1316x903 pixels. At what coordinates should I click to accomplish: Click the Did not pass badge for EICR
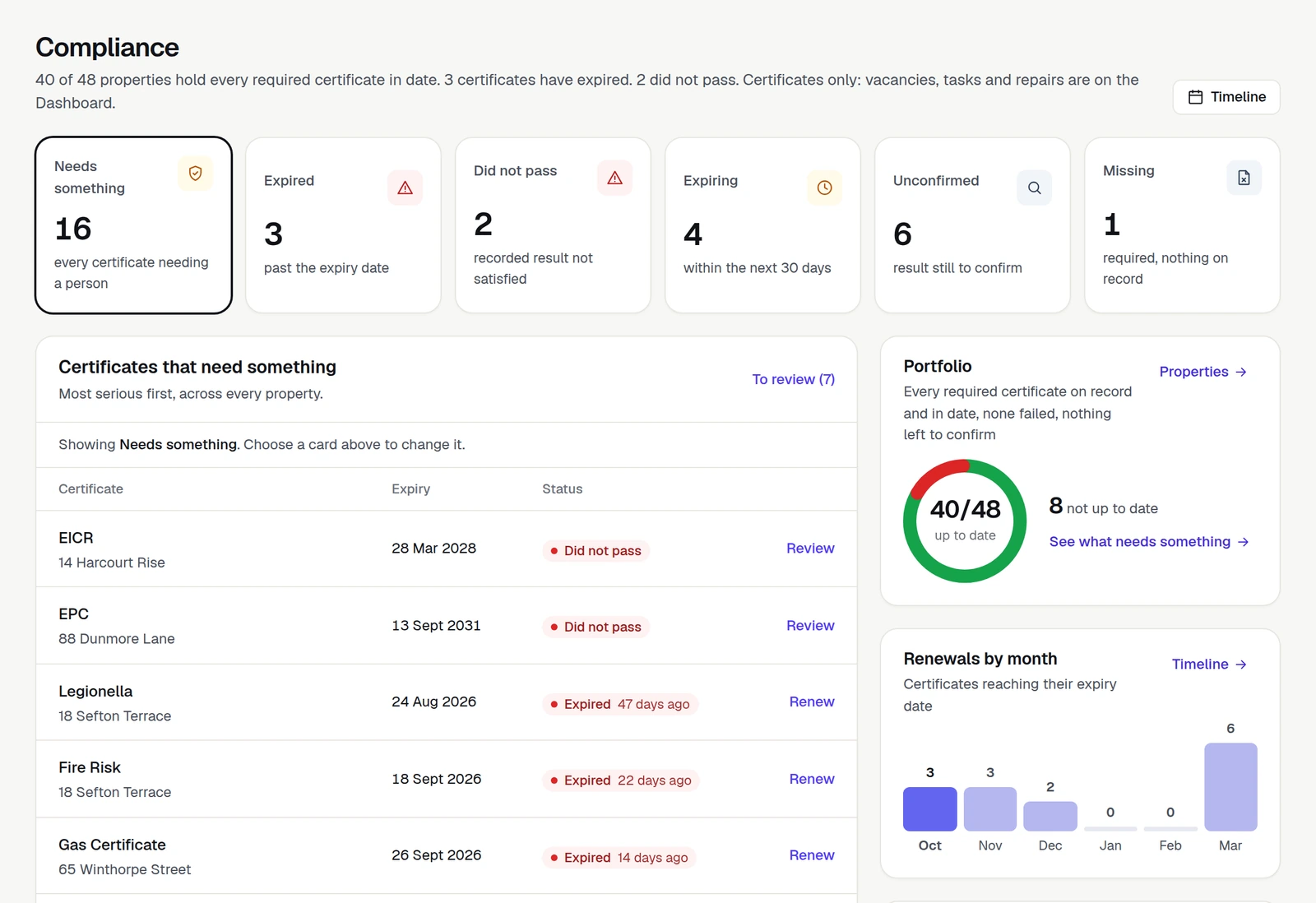596,551
